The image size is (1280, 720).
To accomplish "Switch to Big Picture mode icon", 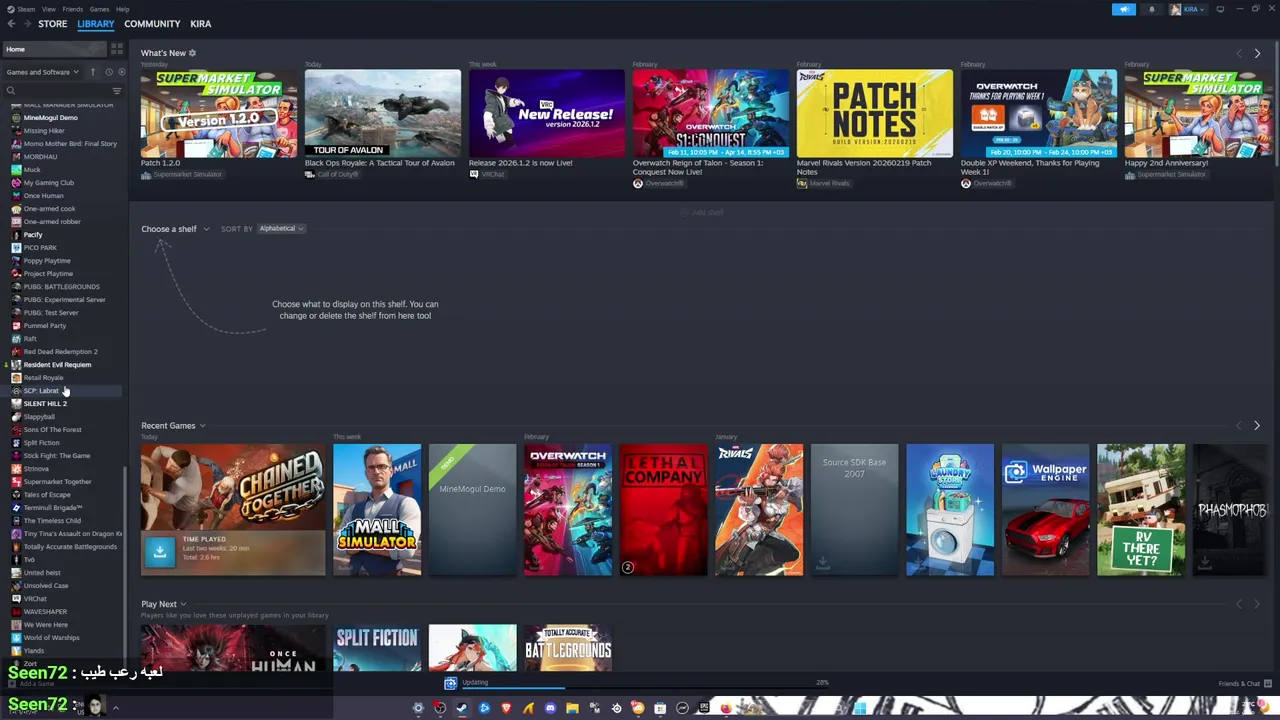I will click(x=1220, y=9).
